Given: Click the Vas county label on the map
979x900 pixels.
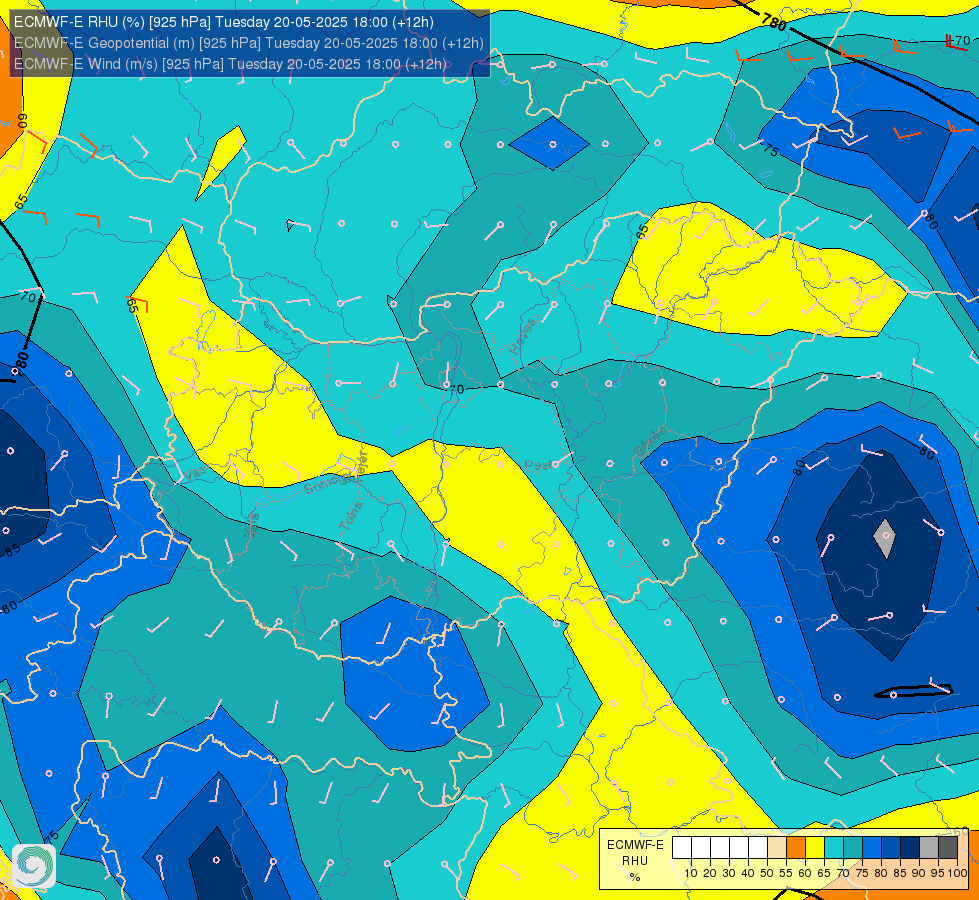Looking at the screenshot, I should [x=195, y=475].
